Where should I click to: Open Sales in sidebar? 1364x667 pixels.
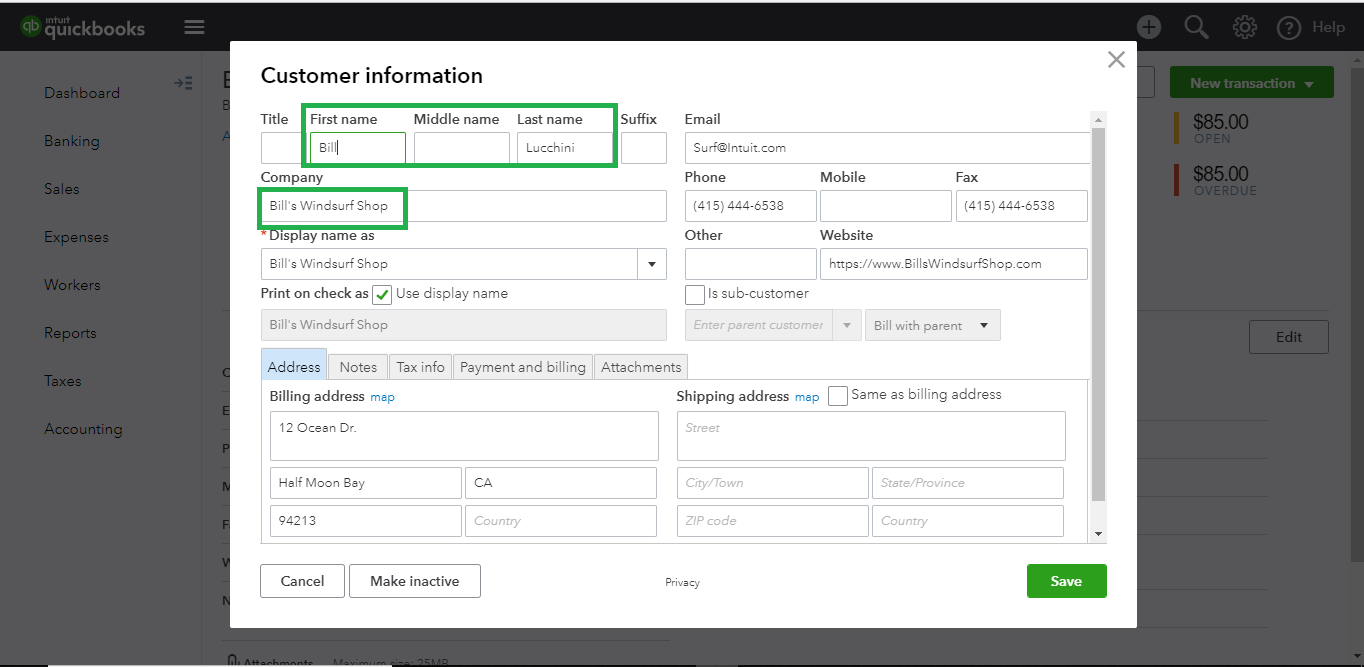[62, 189]
